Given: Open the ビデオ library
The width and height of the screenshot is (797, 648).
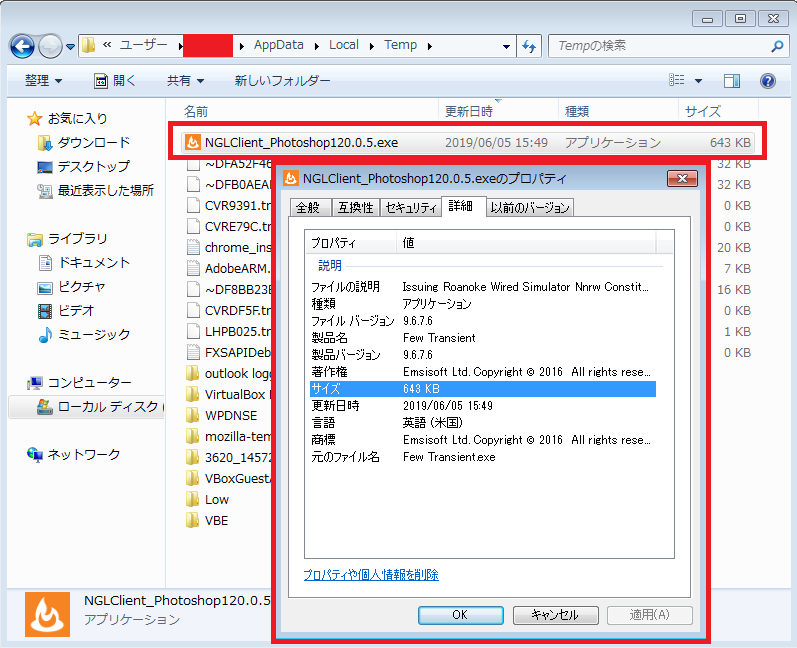Looking at the screenshot, I should [x=67, y=311].
